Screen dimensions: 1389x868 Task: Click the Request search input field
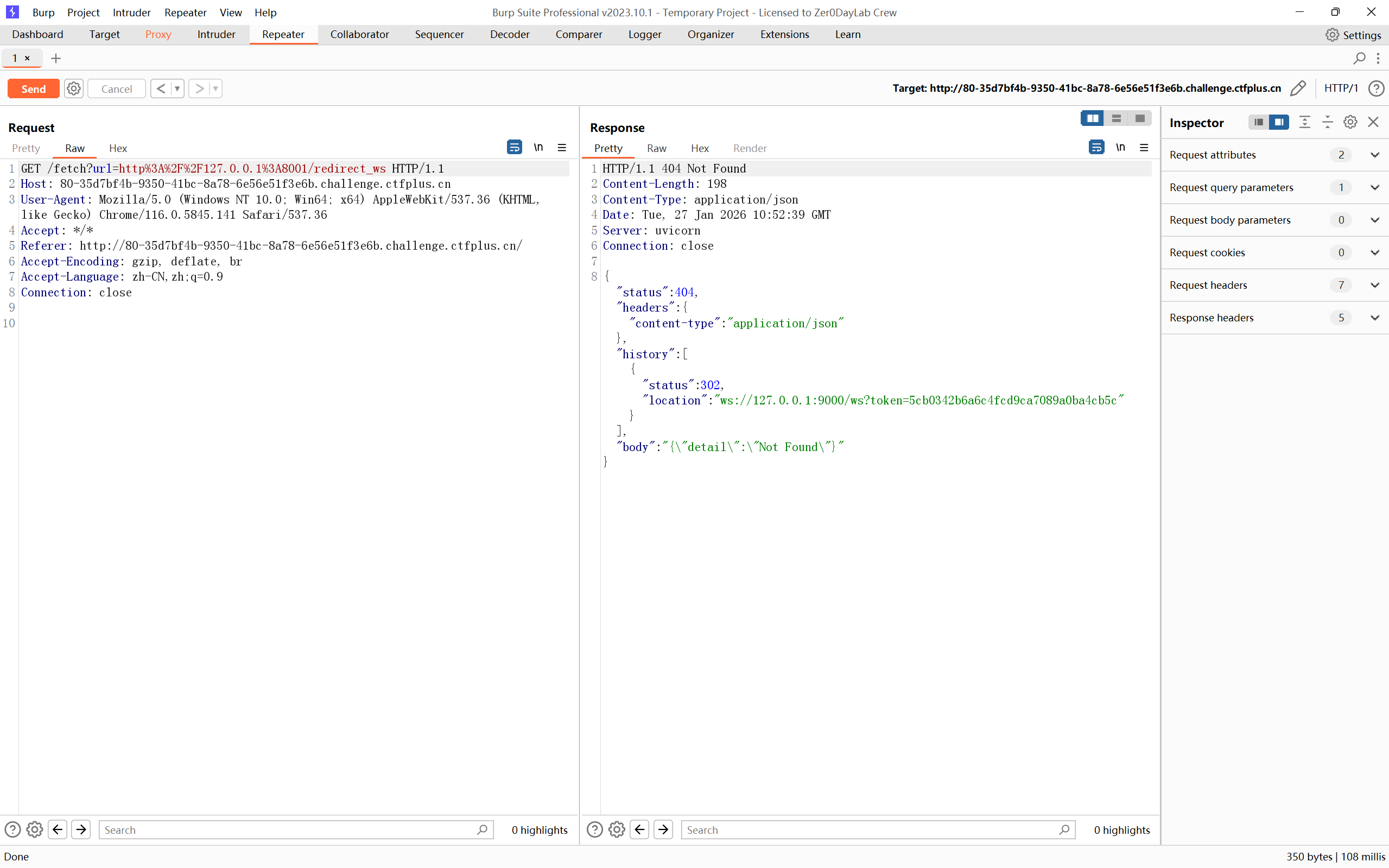coord(296,829)
